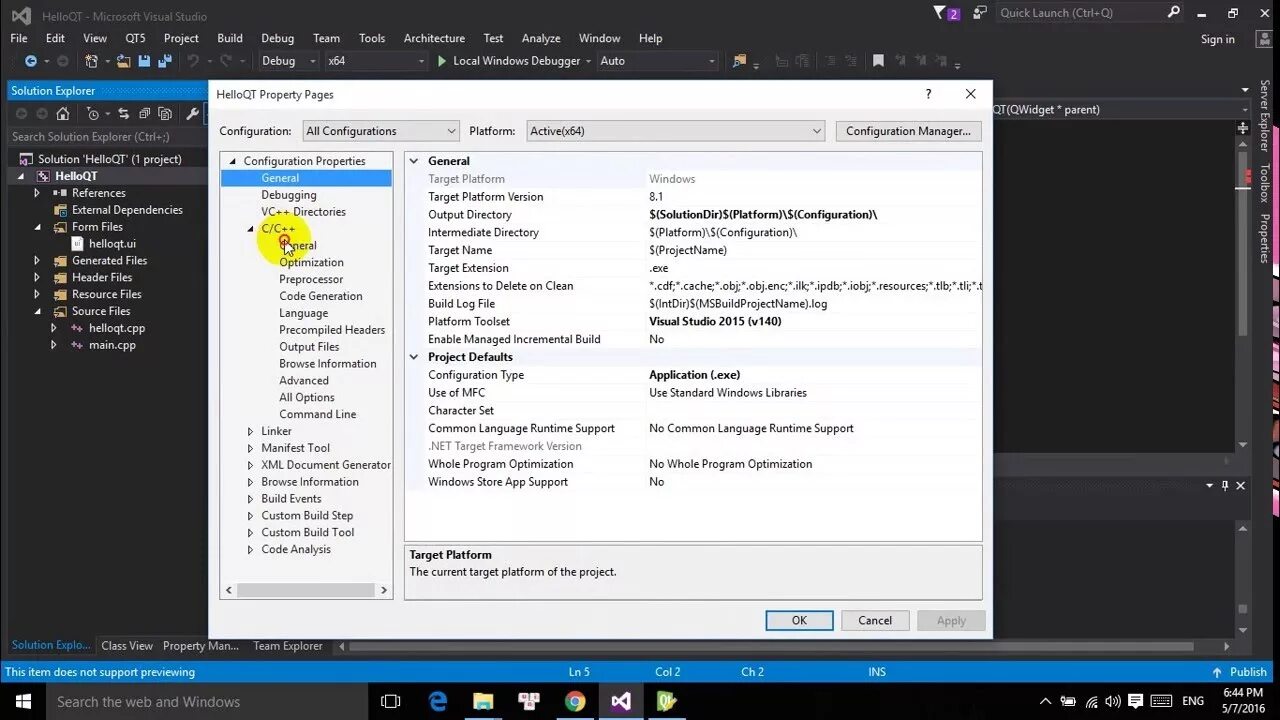The width and height of the screenshot is (1280, 720).
Task: Click Collapse All icon in Solution Explorer
Action: coord(144,114)
